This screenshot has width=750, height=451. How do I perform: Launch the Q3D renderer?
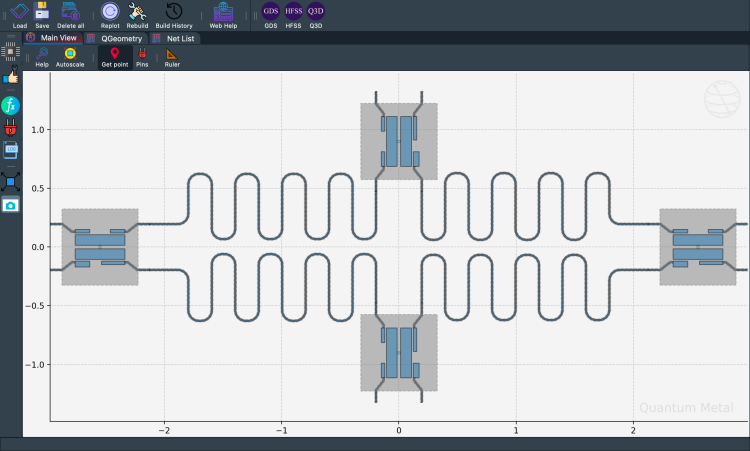click(x=316, y=15)
